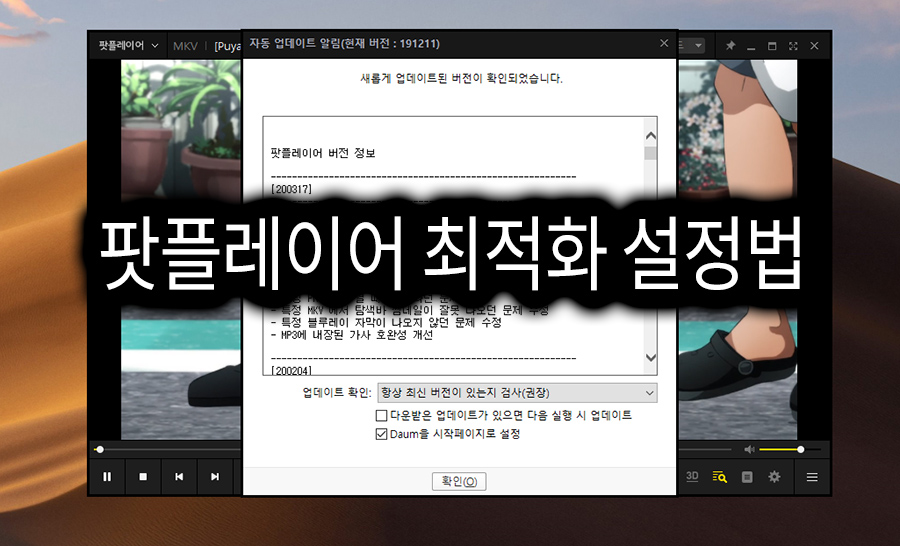
Task: Click the 특정 블루레이 자막 fix line
Action: point(386,323)
